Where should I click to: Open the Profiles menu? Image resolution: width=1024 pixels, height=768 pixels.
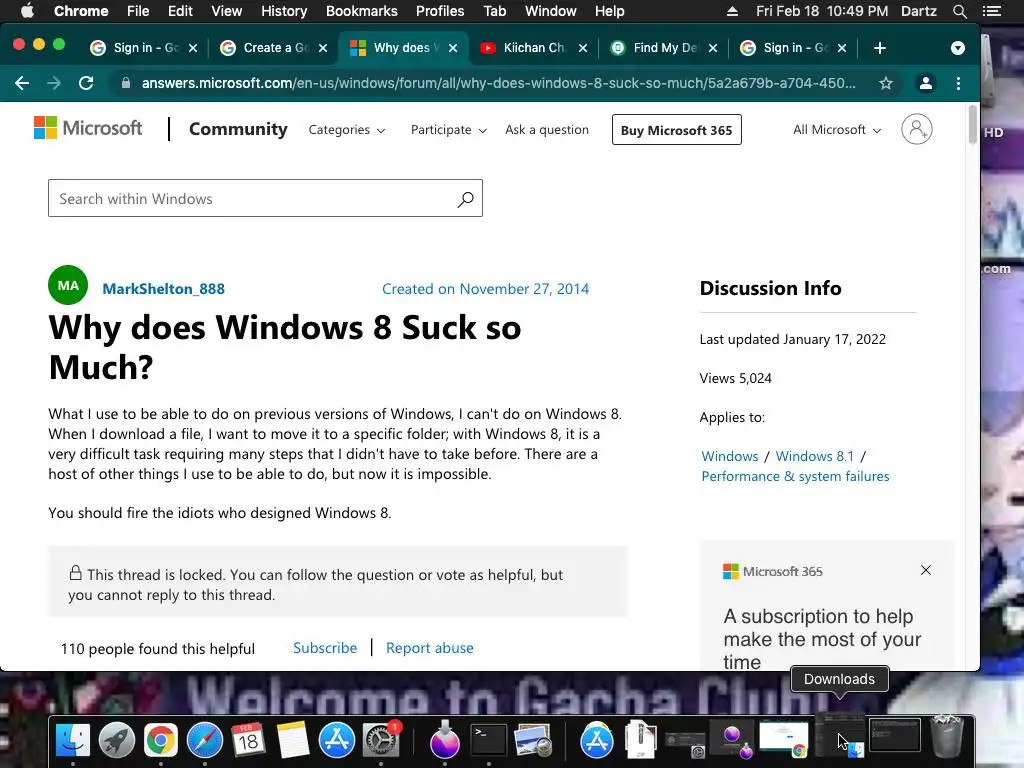(440, 11)
